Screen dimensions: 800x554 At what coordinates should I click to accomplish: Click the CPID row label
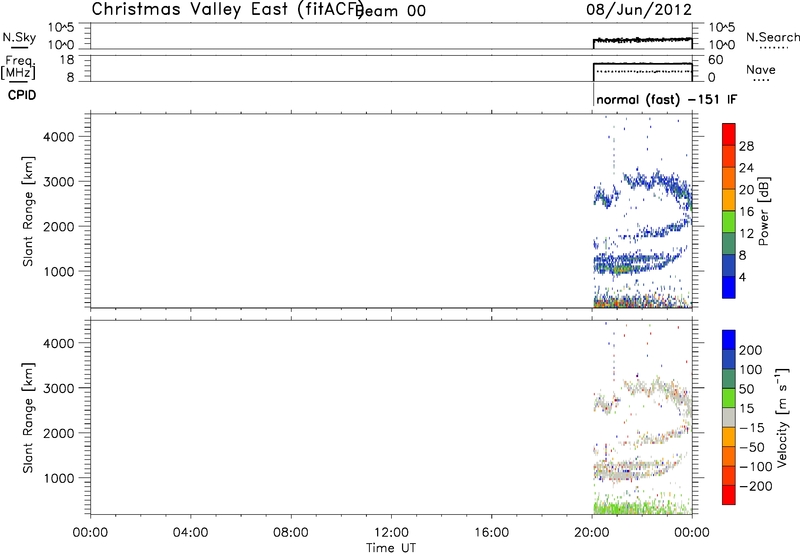(22, 95)
